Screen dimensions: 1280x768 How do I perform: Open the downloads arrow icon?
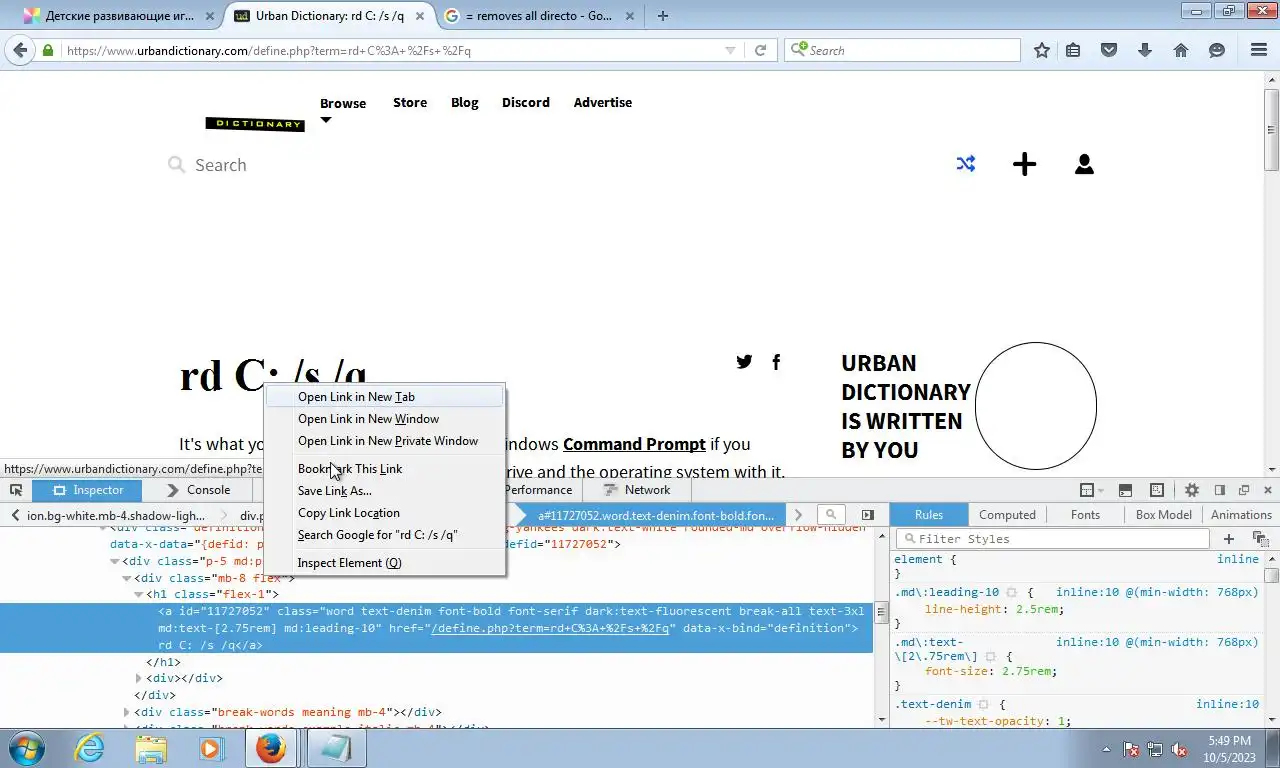(x=1145, y=50)
